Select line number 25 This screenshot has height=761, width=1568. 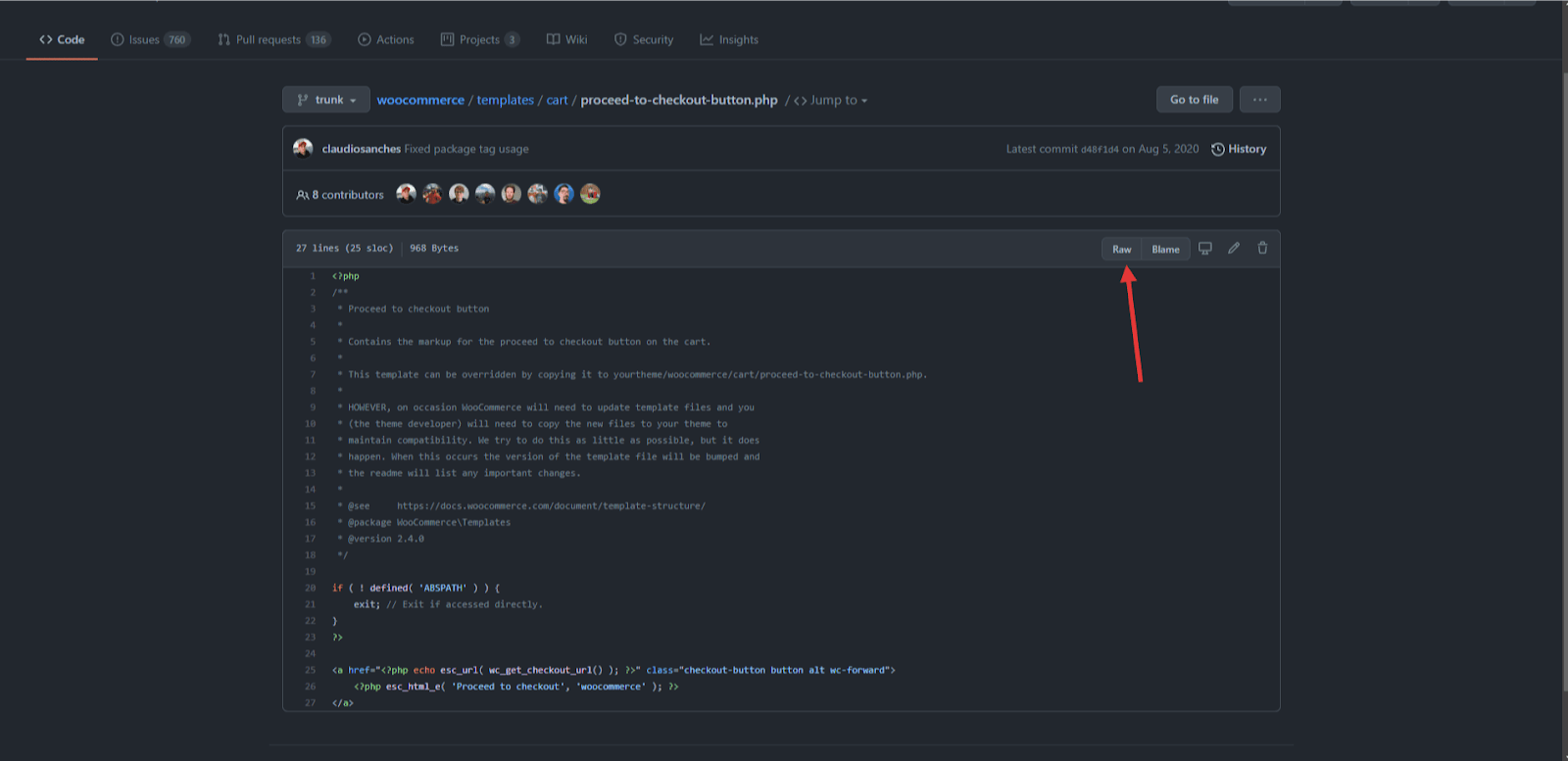(310, 670)
